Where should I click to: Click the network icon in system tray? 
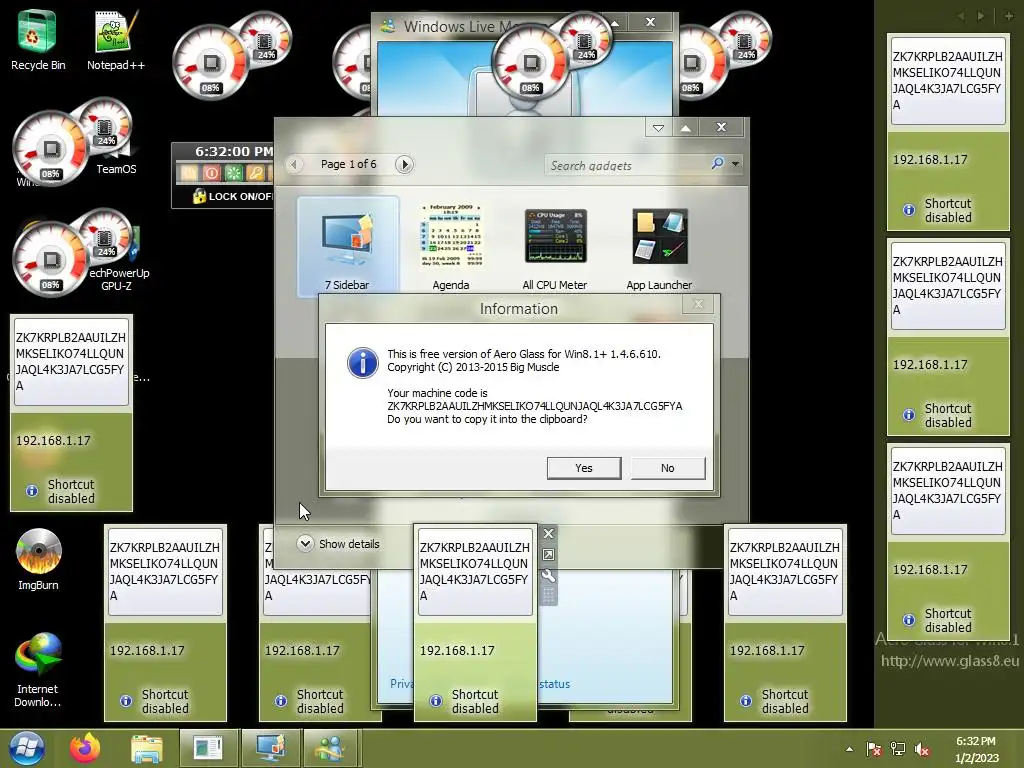point(898,749)
